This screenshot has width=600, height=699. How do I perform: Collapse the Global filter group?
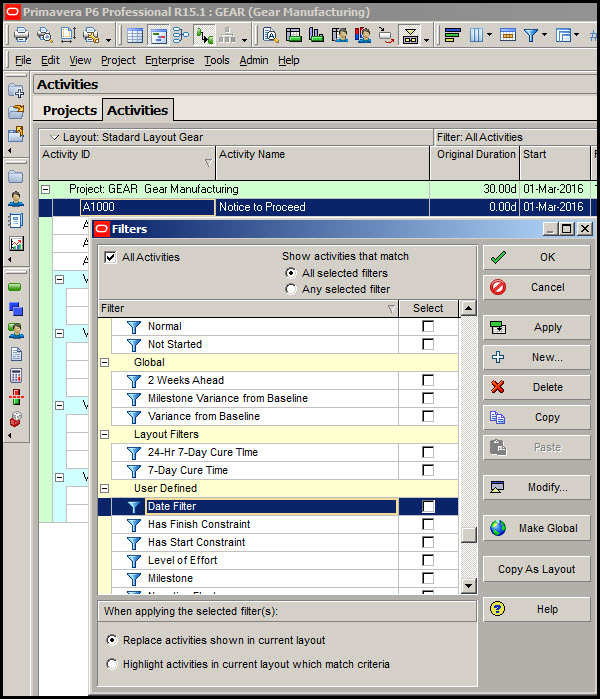[x=104, y=362]
